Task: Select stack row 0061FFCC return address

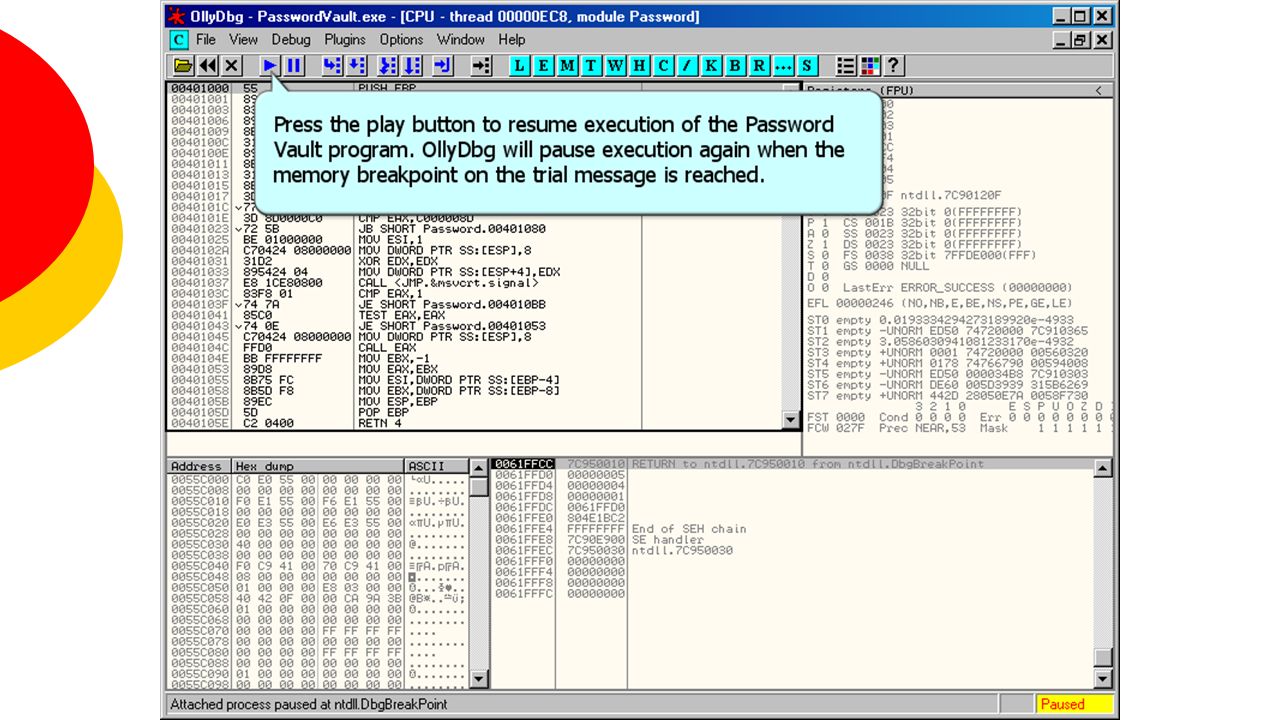Action: pos(794,464)
